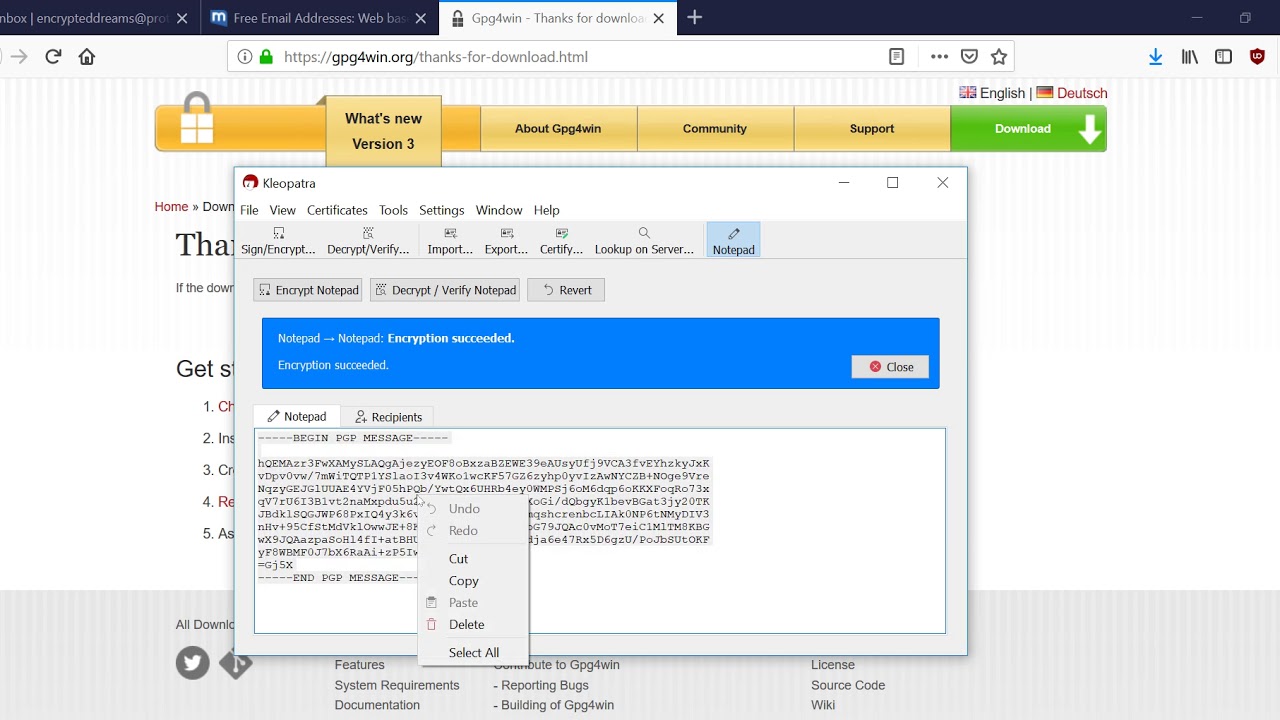Choose Delete from context menu

click(472, 625)
